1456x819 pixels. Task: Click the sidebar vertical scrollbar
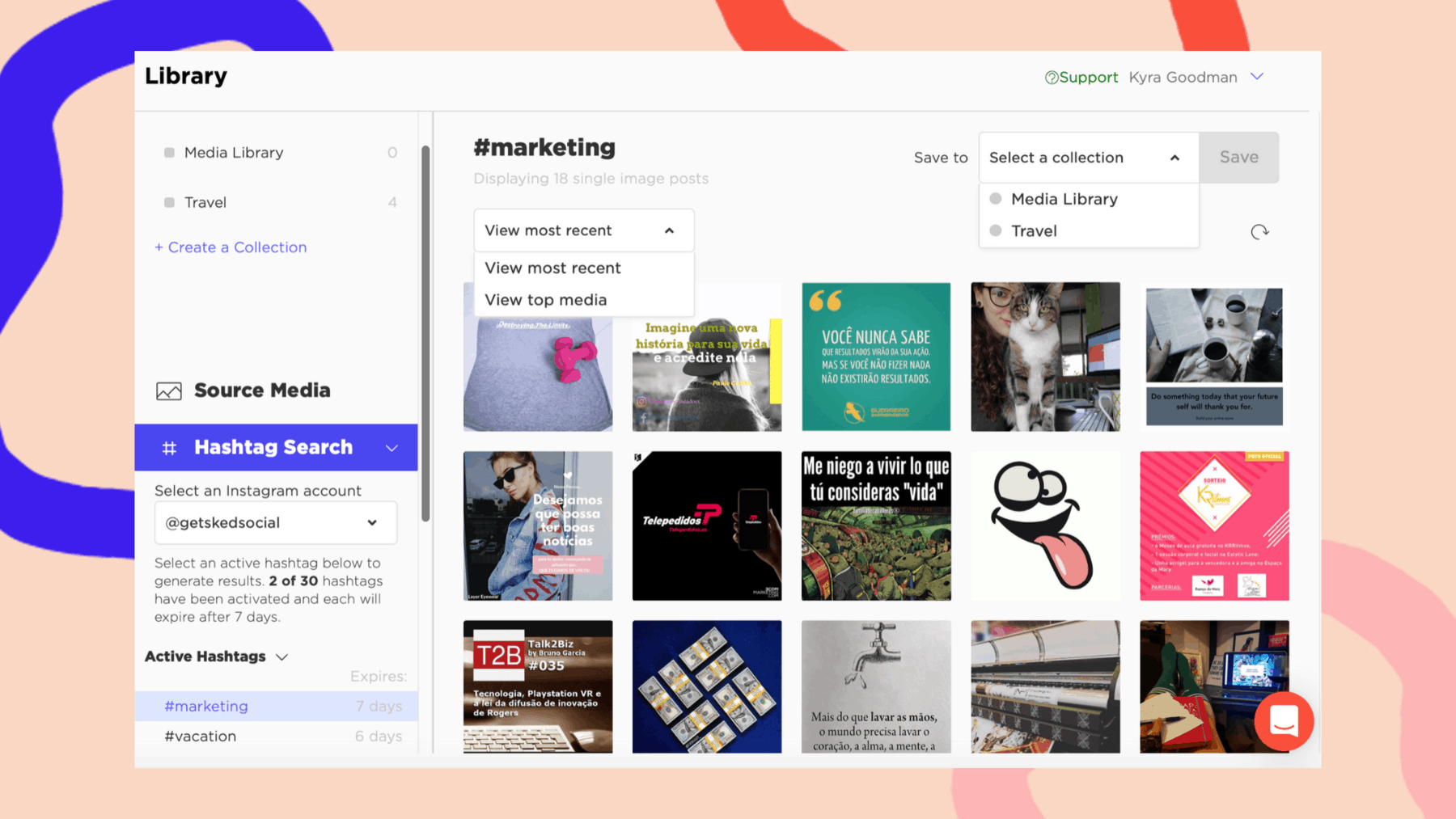(x=425, y=333)
